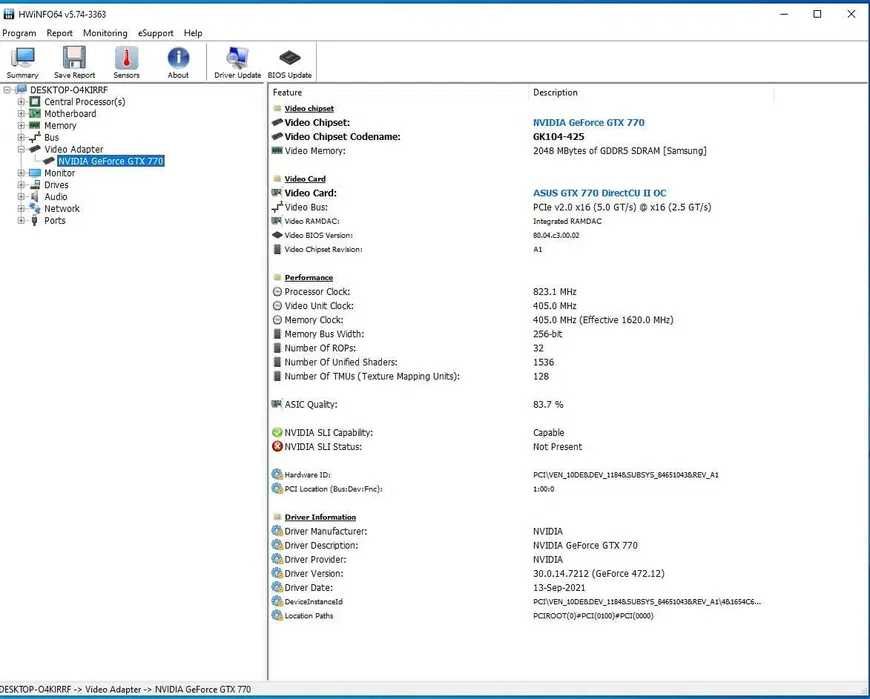Click the Driver Information section heading

tap(320, 517)
